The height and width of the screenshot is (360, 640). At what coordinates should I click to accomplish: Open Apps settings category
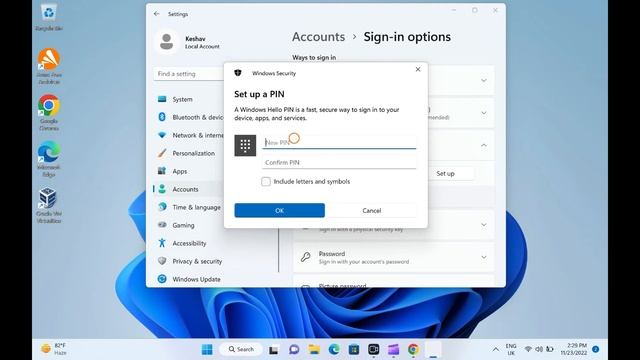coord(180,171)
